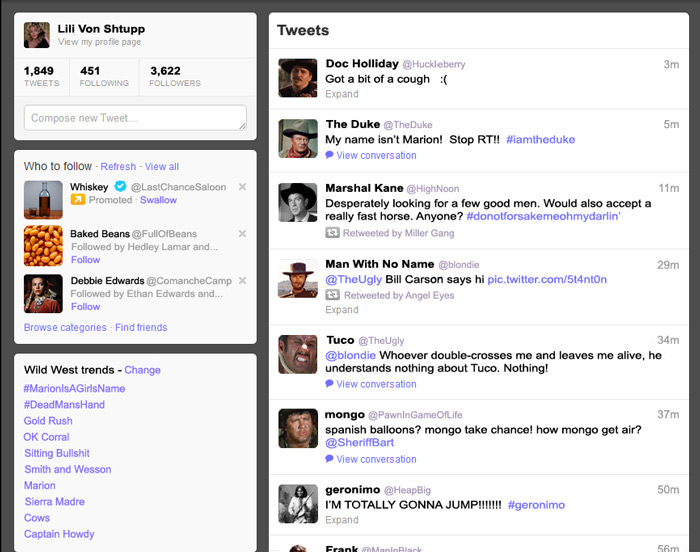Image resolution: width=700 pixels, height=552 pixels.
Task: Open the #DeadMansHand trend
Action: point(64,405)
